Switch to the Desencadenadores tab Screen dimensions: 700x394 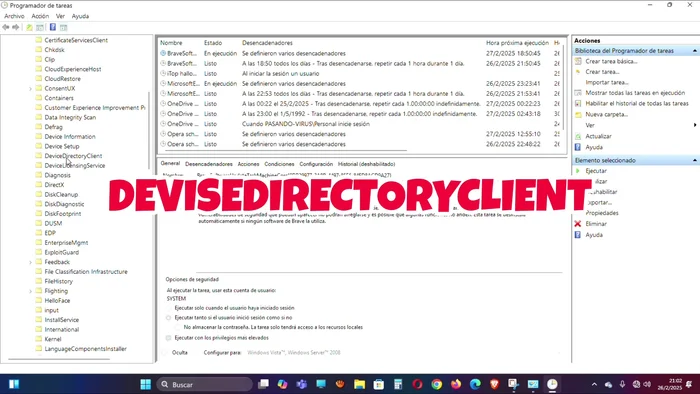click(x=208, y=164)
